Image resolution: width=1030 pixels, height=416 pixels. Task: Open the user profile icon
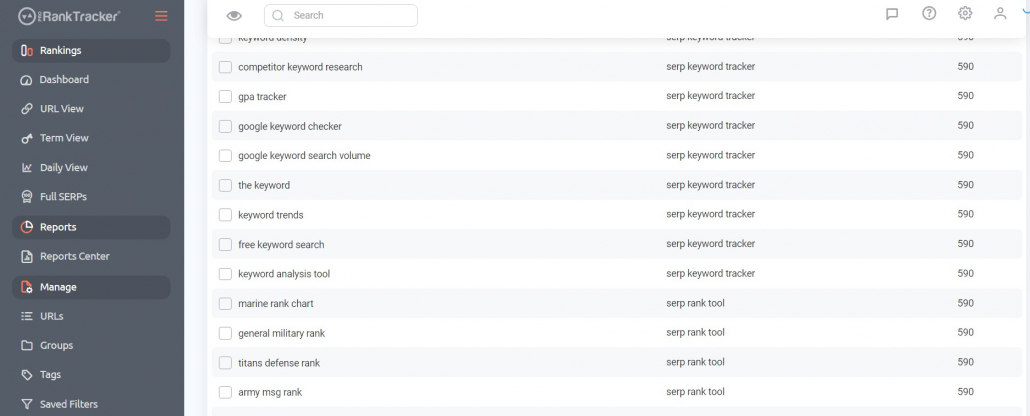[1000, 13]
